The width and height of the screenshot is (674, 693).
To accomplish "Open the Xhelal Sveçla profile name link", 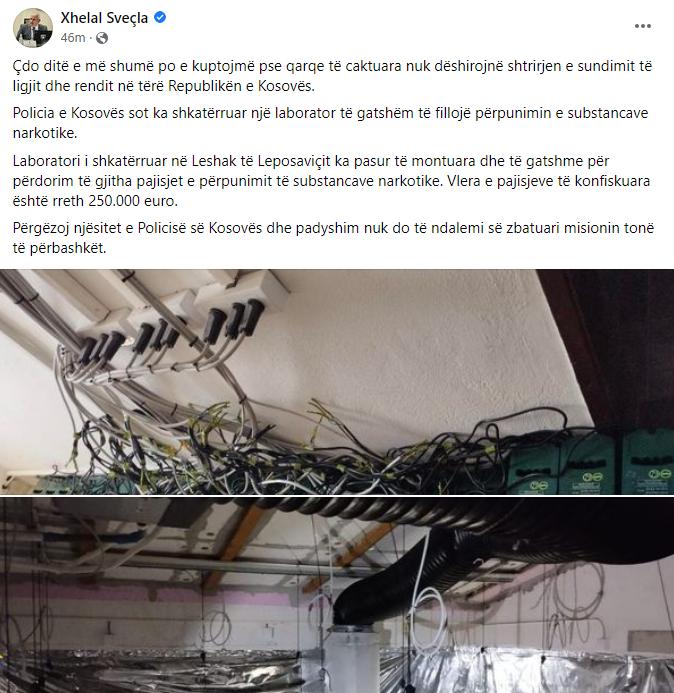I will point(104,18).
